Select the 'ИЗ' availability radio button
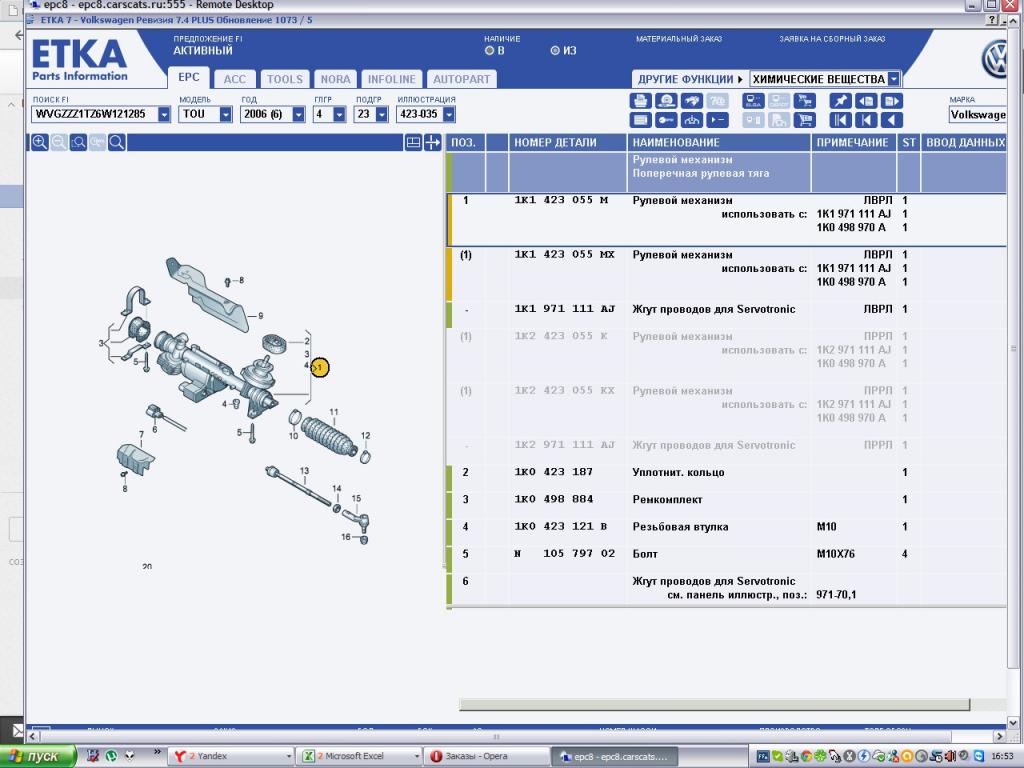Viewport: 1024px width, 768px height. point(555,50)
